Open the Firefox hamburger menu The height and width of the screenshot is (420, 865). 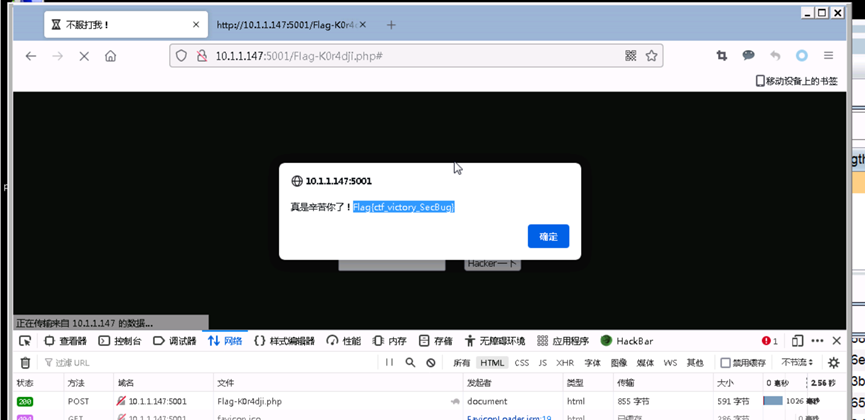pyautogui.click(x=828, y=55)
